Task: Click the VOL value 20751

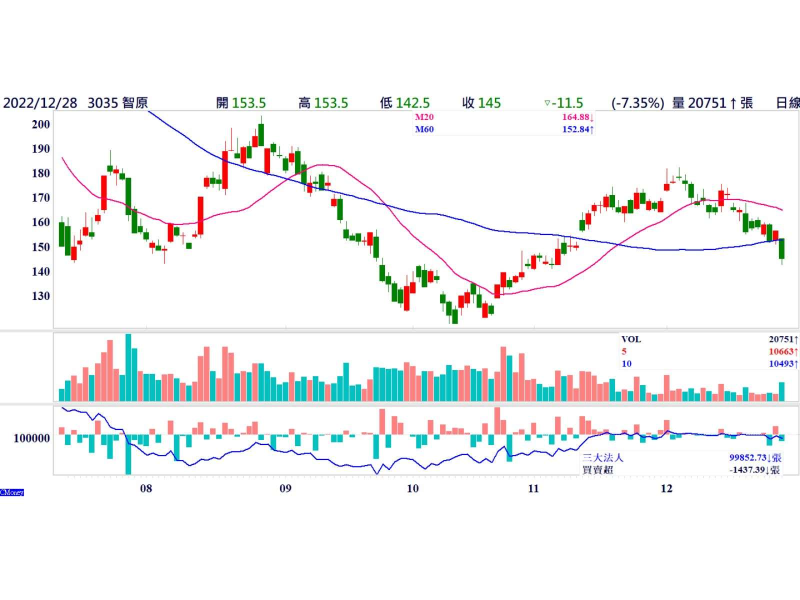Action: point(783,339)
